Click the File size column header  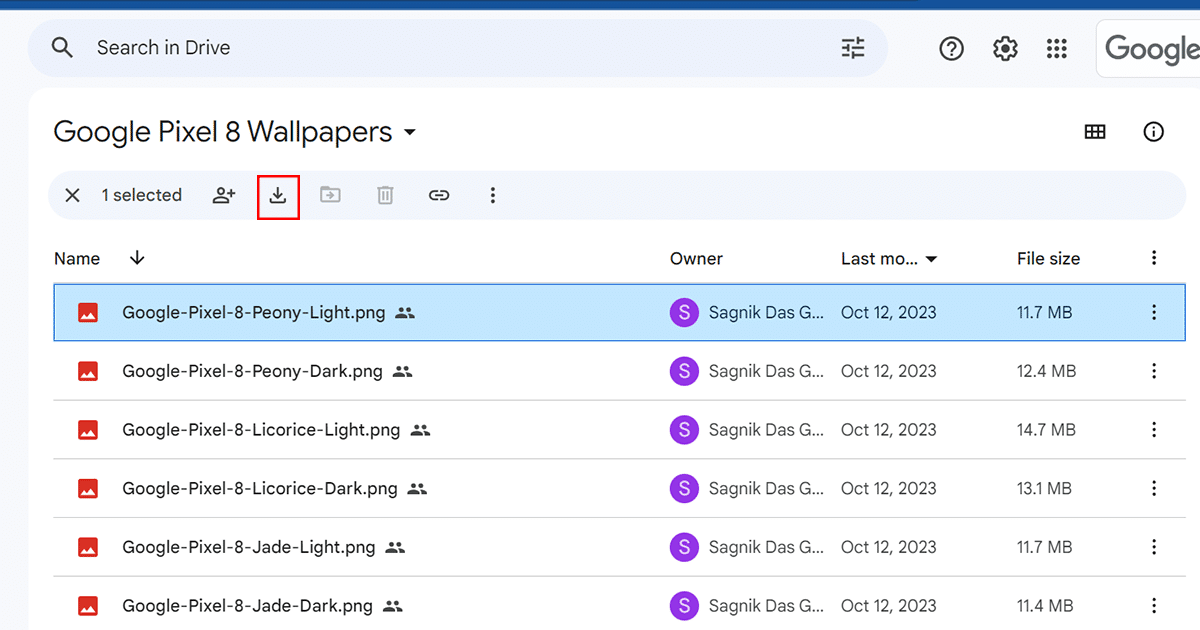pos(1048,258)
